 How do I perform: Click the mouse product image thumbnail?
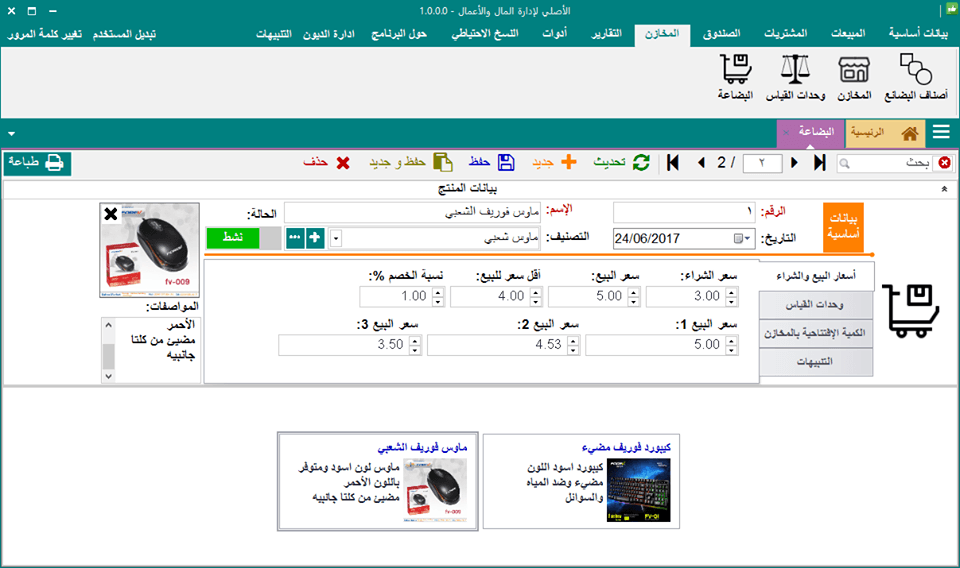point(149,250)
